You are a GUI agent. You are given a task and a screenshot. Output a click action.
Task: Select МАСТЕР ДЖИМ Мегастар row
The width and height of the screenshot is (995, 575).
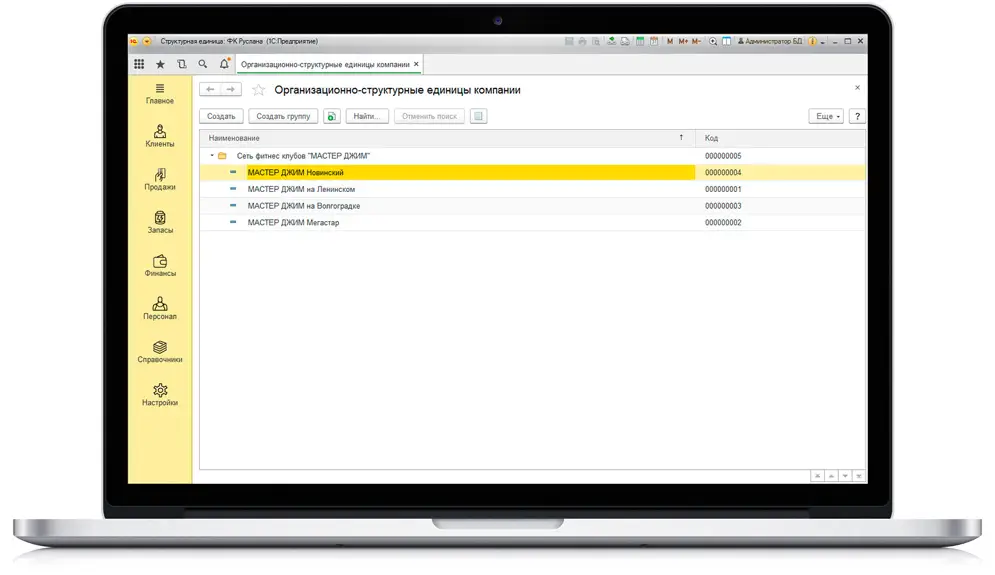coord(532,222)
